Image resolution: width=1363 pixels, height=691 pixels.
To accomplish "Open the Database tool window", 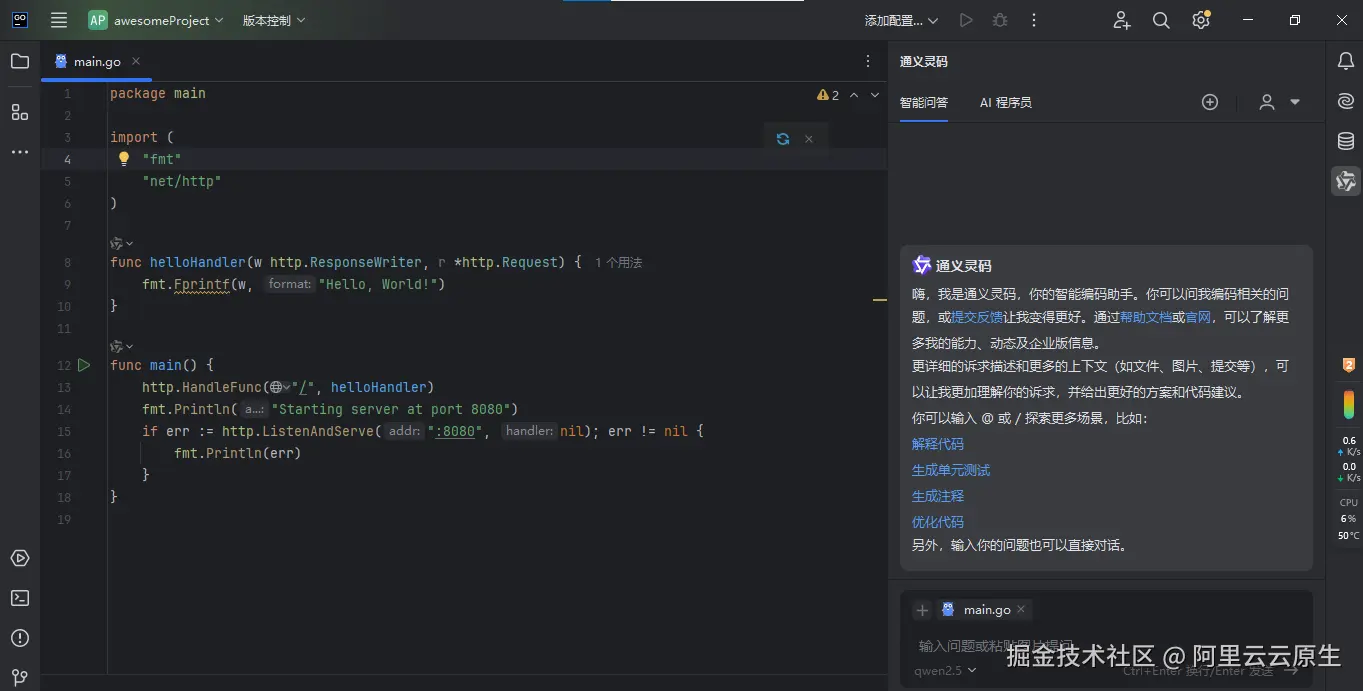I will pos(1346,141).
